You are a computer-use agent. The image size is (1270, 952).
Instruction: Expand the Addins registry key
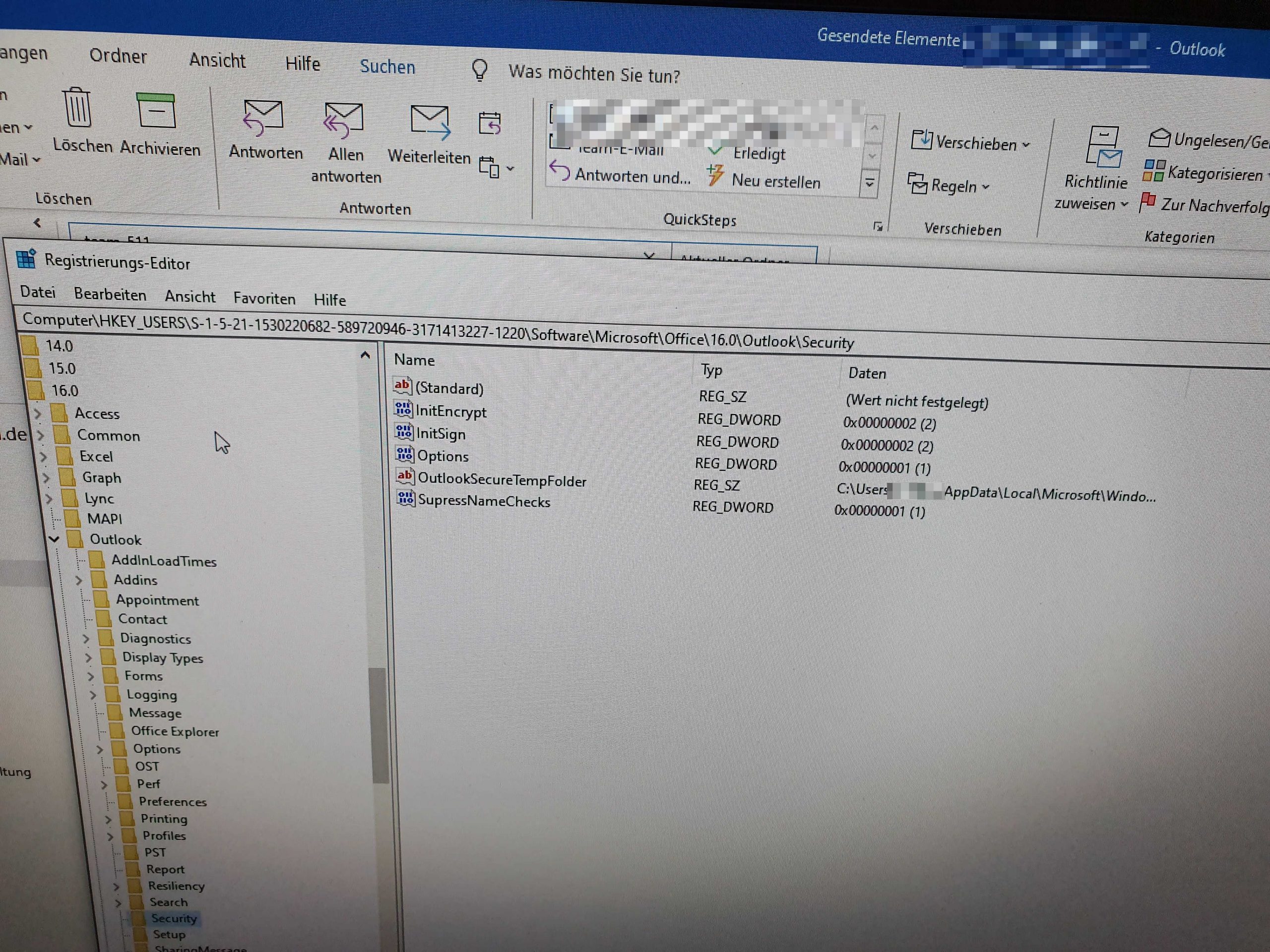79,580
